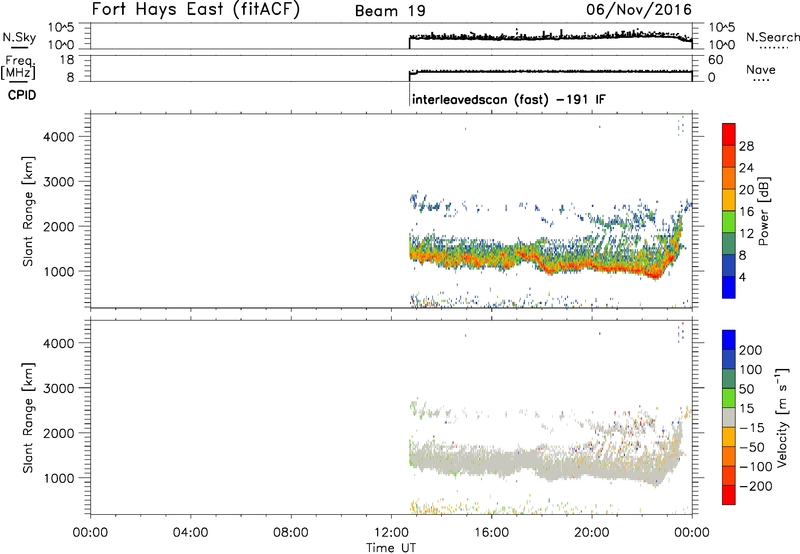Click the gray segment of the Velocity colorbar
800x554 pixels.
[x=729, y=417]
